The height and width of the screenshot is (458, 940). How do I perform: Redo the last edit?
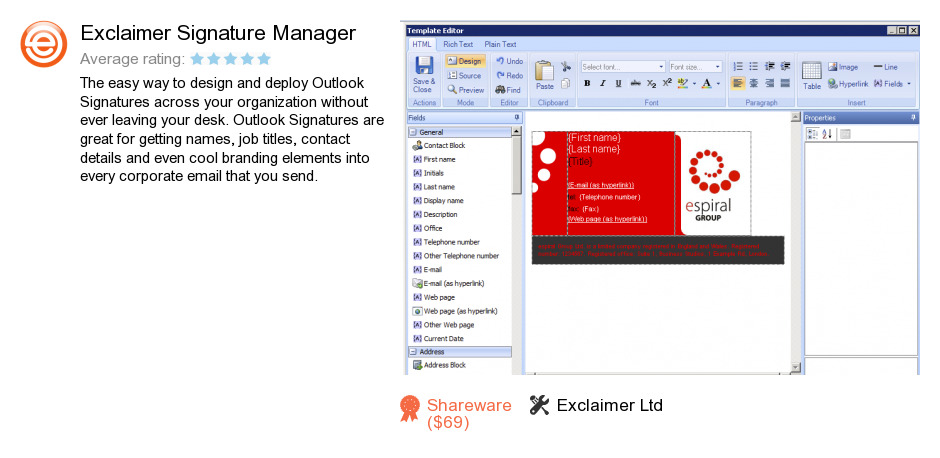pos(510,76)
